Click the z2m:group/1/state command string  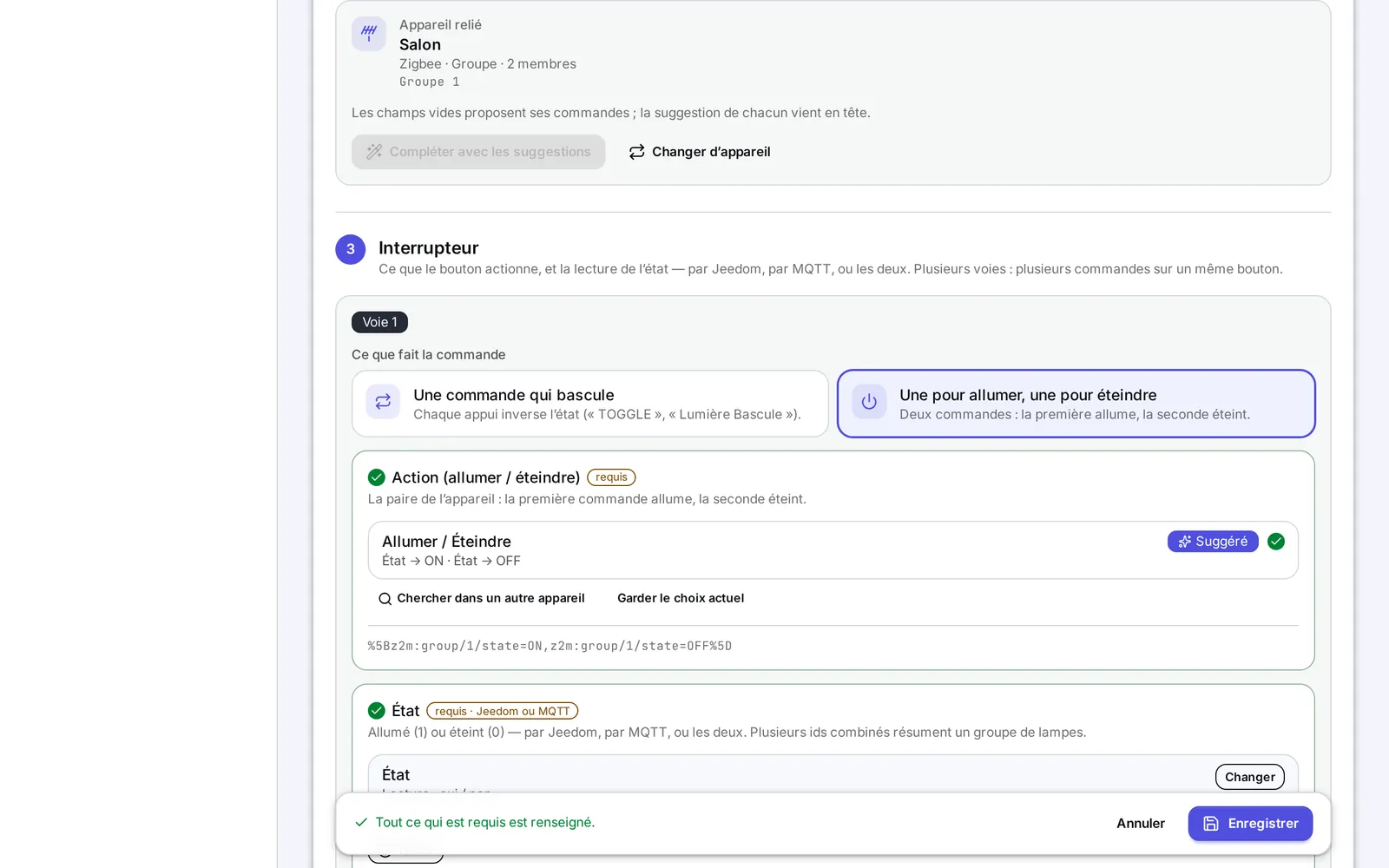pyautogui.click(x=550, y=646)
